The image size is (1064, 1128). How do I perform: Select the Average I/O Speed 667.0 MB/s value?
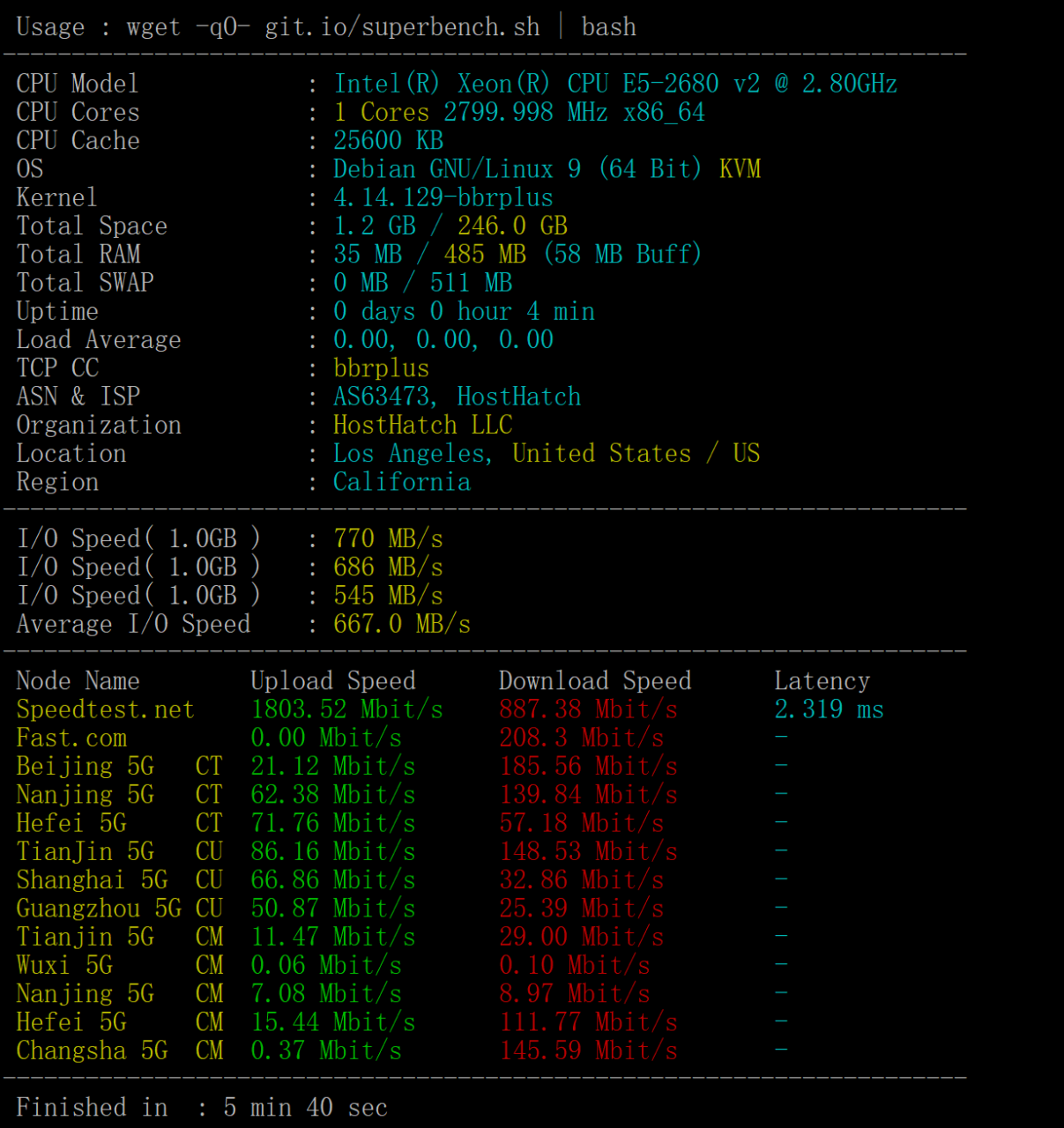click(x=401, y=624)
